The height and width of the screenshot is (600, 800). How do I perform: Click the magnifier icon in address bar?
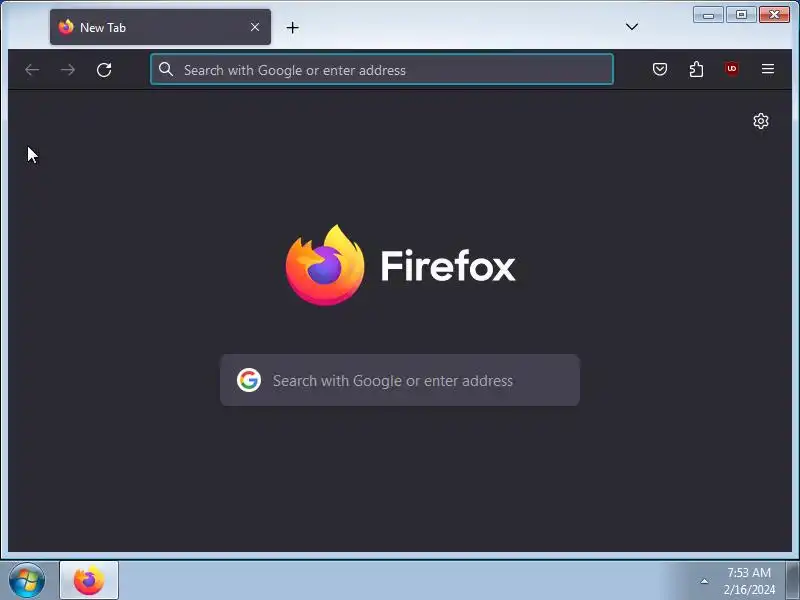[166, 69]
